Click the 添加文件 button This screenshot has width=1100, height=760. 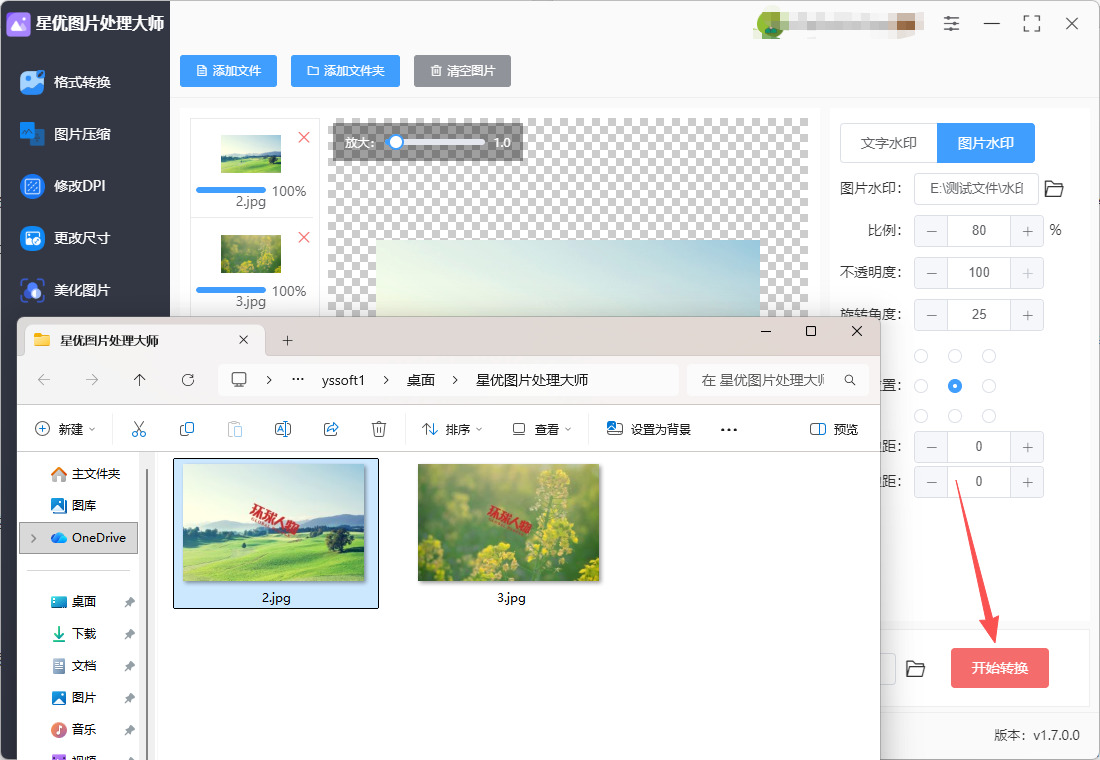228,71
